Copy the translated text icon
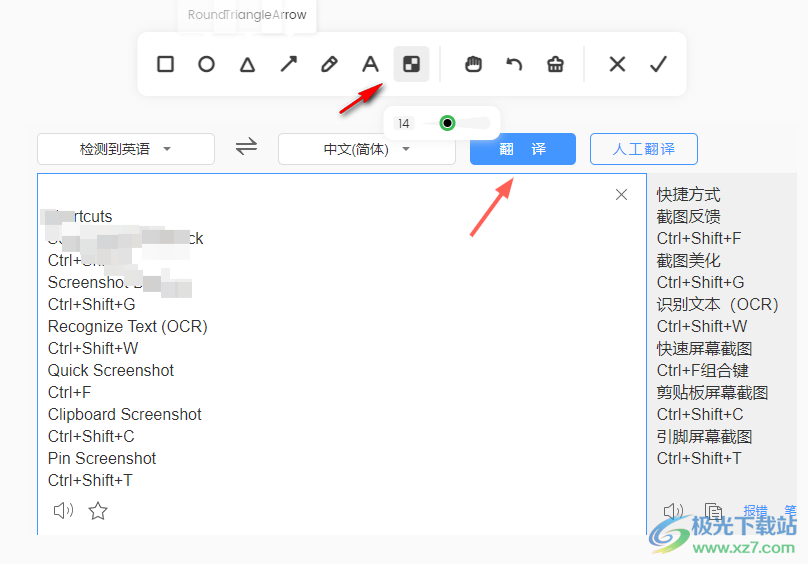The image size is (808, 564). (714, 511)
